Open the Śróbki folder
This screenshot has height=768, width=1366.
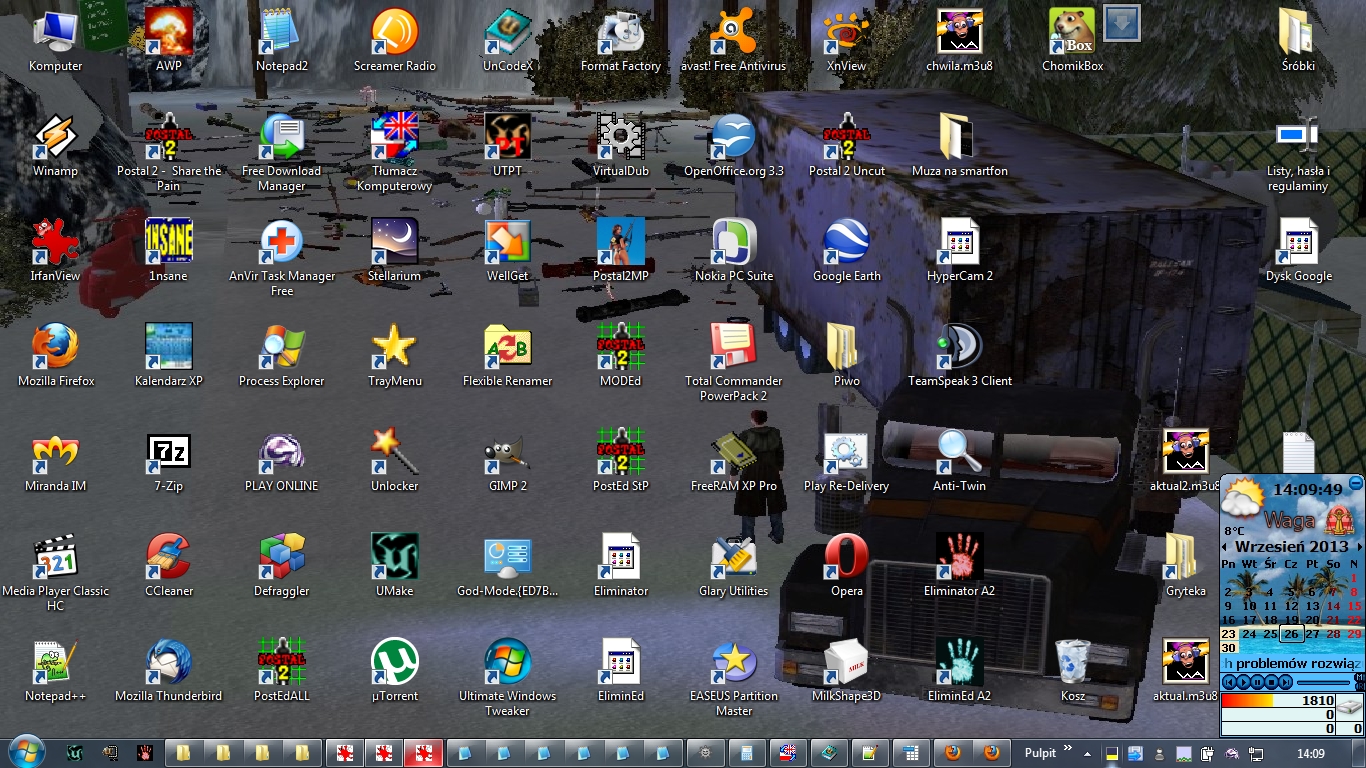tap(1298, 40)
